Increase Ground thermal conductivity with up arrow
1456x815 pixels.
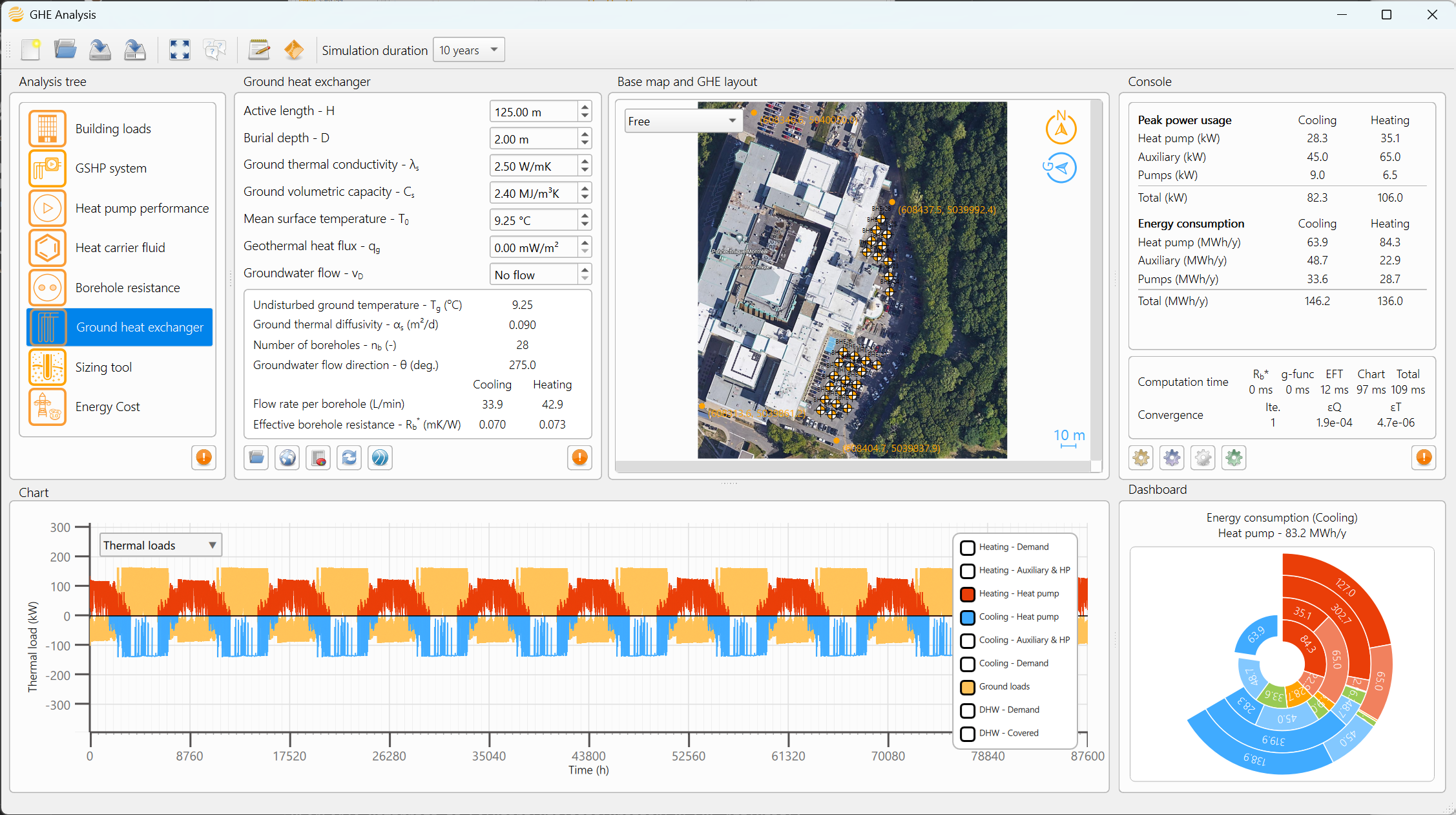point(585,161)
